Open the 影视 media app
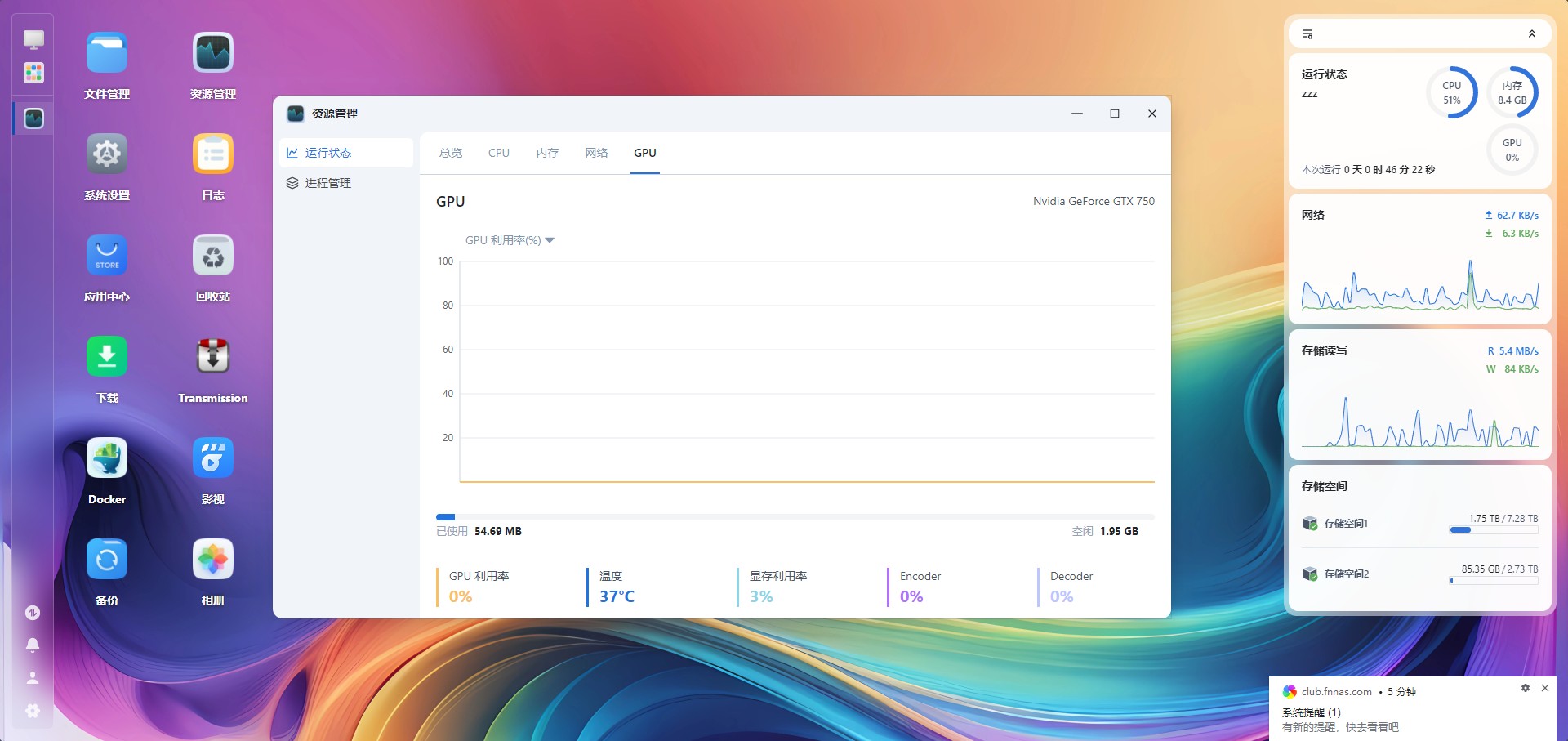The height and width of the screenshot is (741, 1568). tap(213, 458)
